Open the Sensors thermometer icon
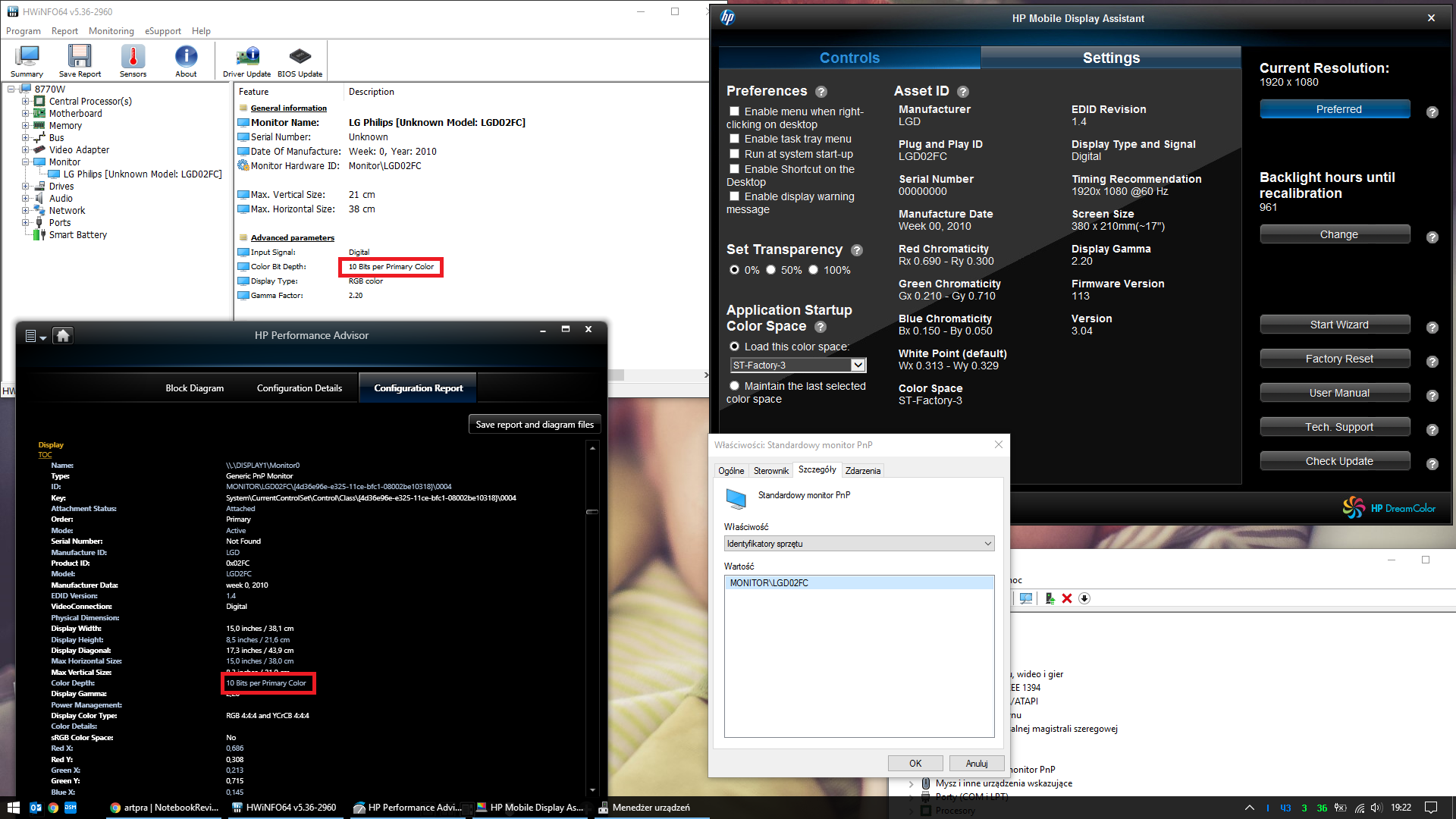 [x=133, y=60]
